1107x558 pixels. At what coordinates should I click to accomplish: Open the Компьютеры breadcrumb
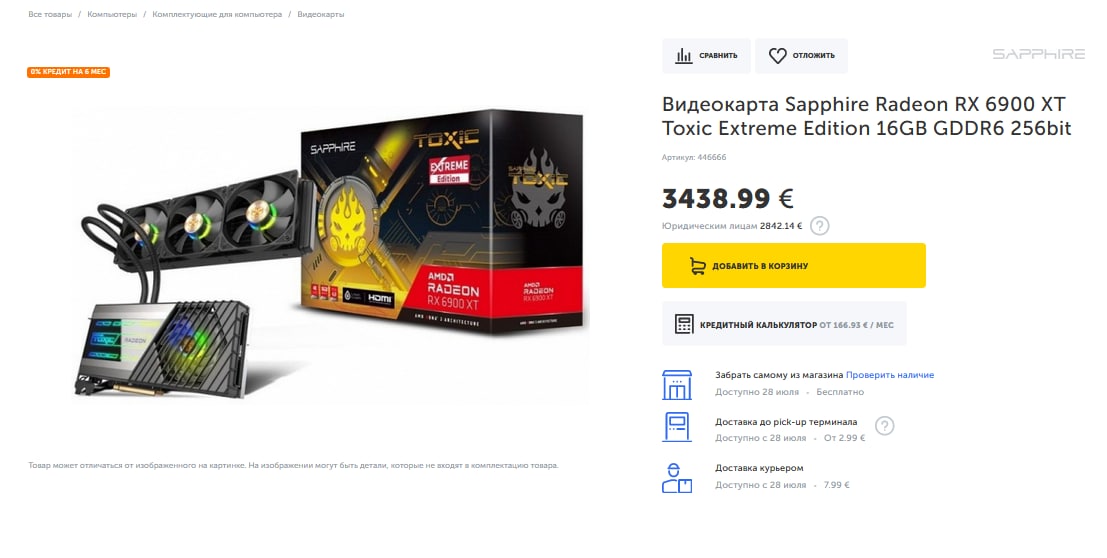click(x=112, y=14)
